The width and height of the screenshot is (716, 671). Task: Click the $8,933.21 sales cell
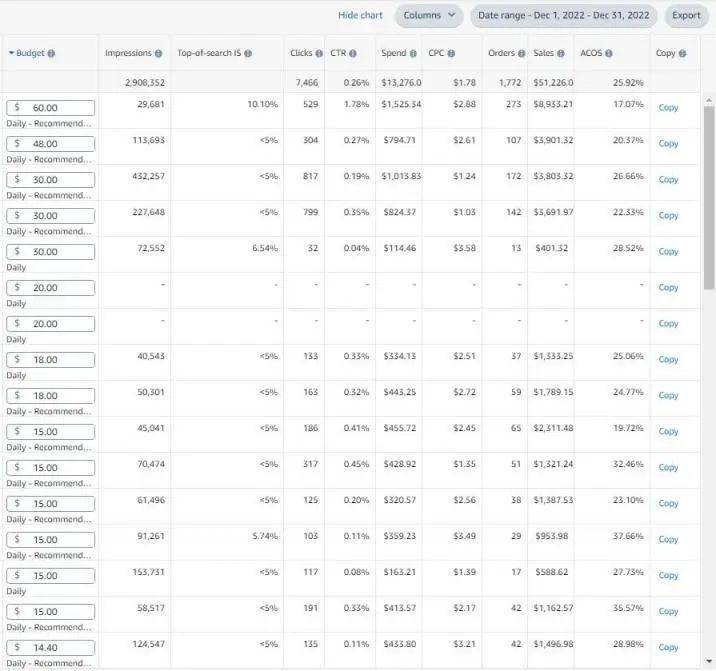(553, 104)
